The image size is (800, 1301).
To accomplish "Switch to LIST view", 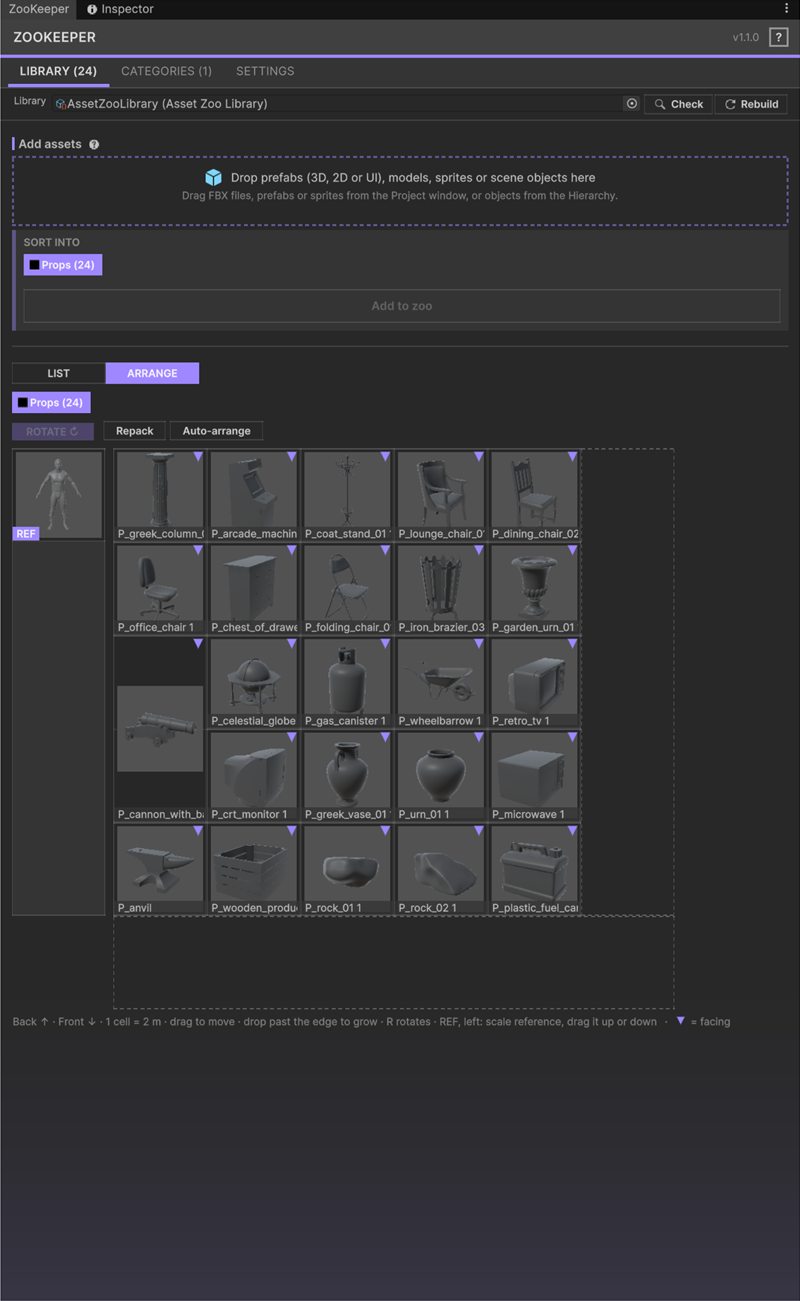I will 59,373.
